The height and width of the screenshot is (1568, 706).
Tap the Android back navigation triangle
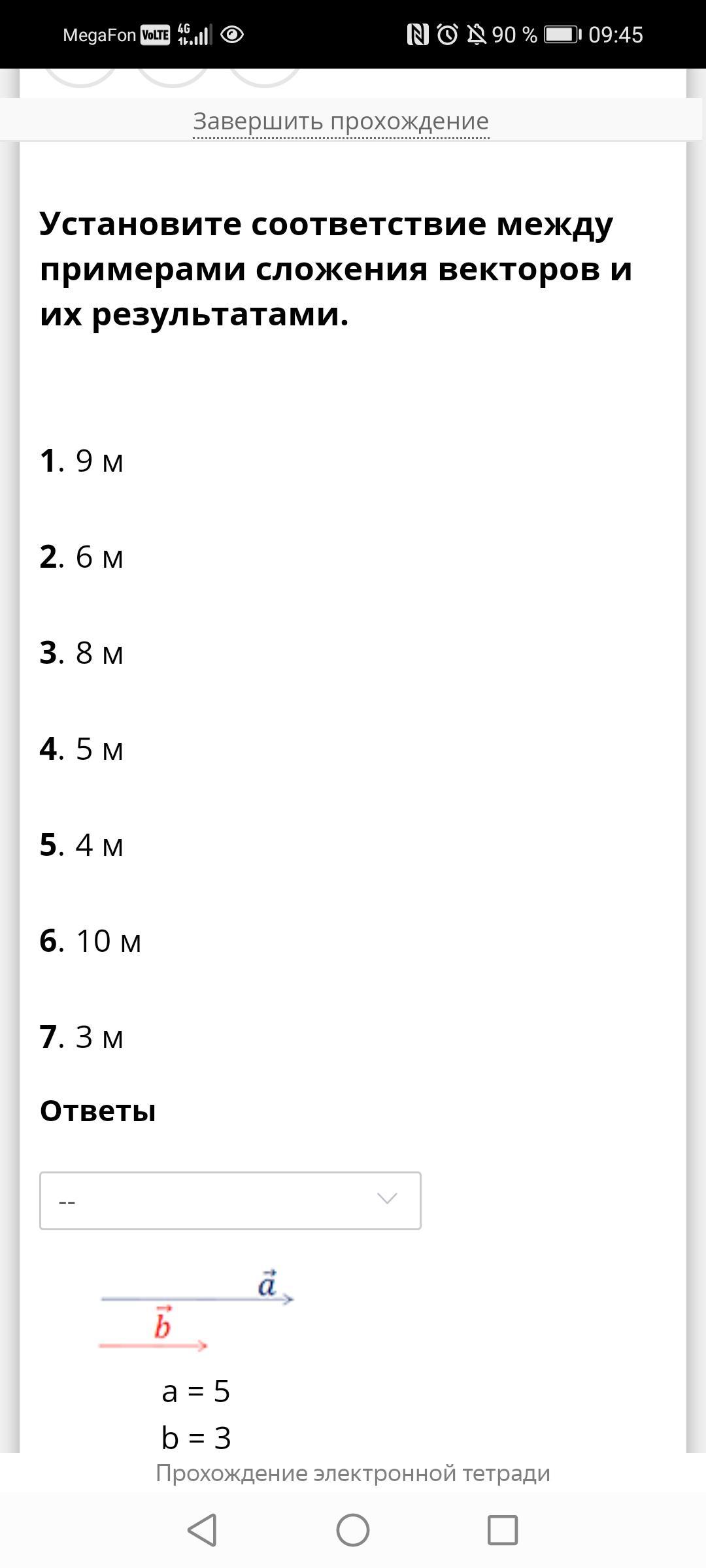point(203,1530)
